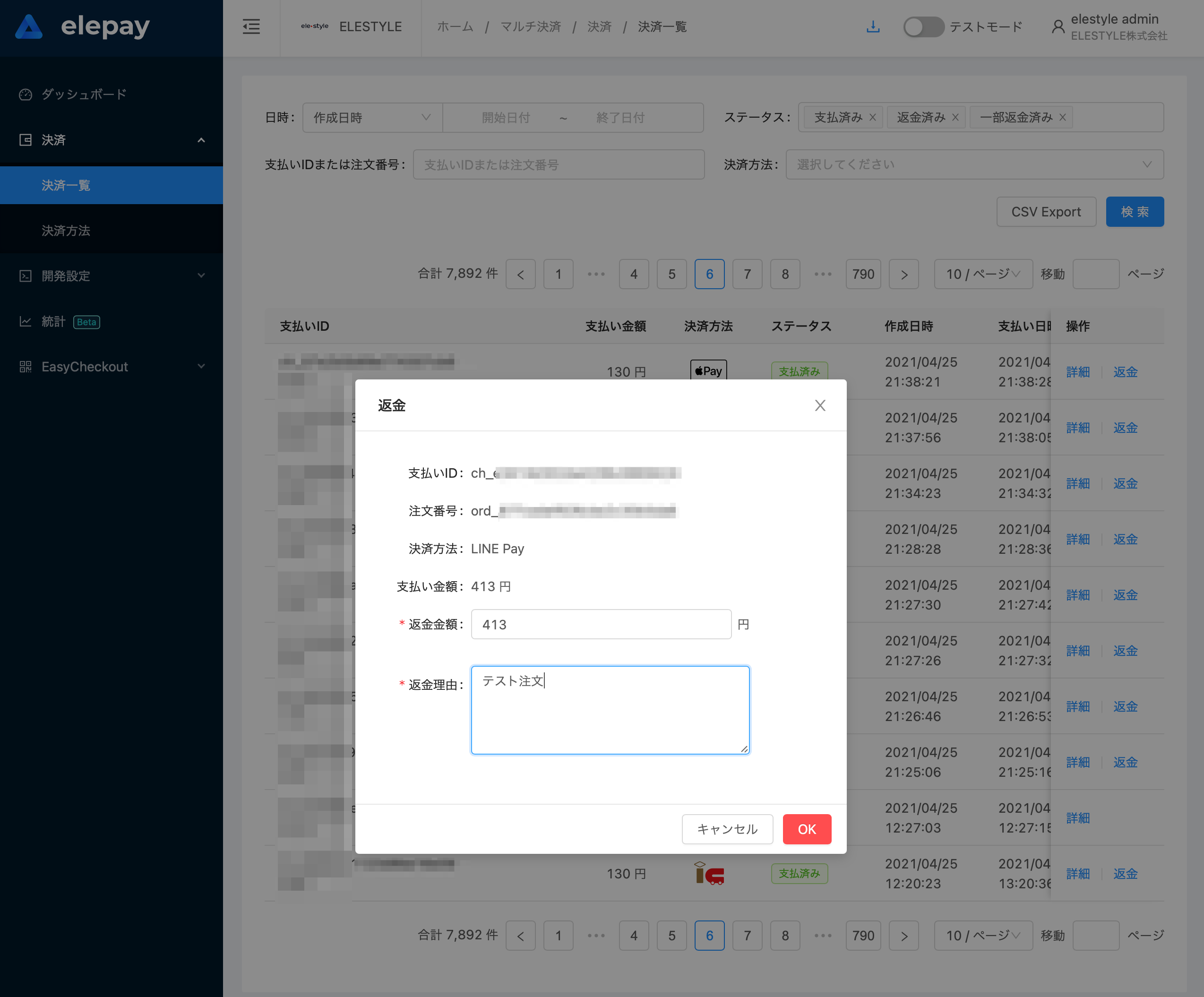The width and height of the screenshot is (1204, 997).
Task: Go to page 7 in top pagination
Action: point(747,274)
